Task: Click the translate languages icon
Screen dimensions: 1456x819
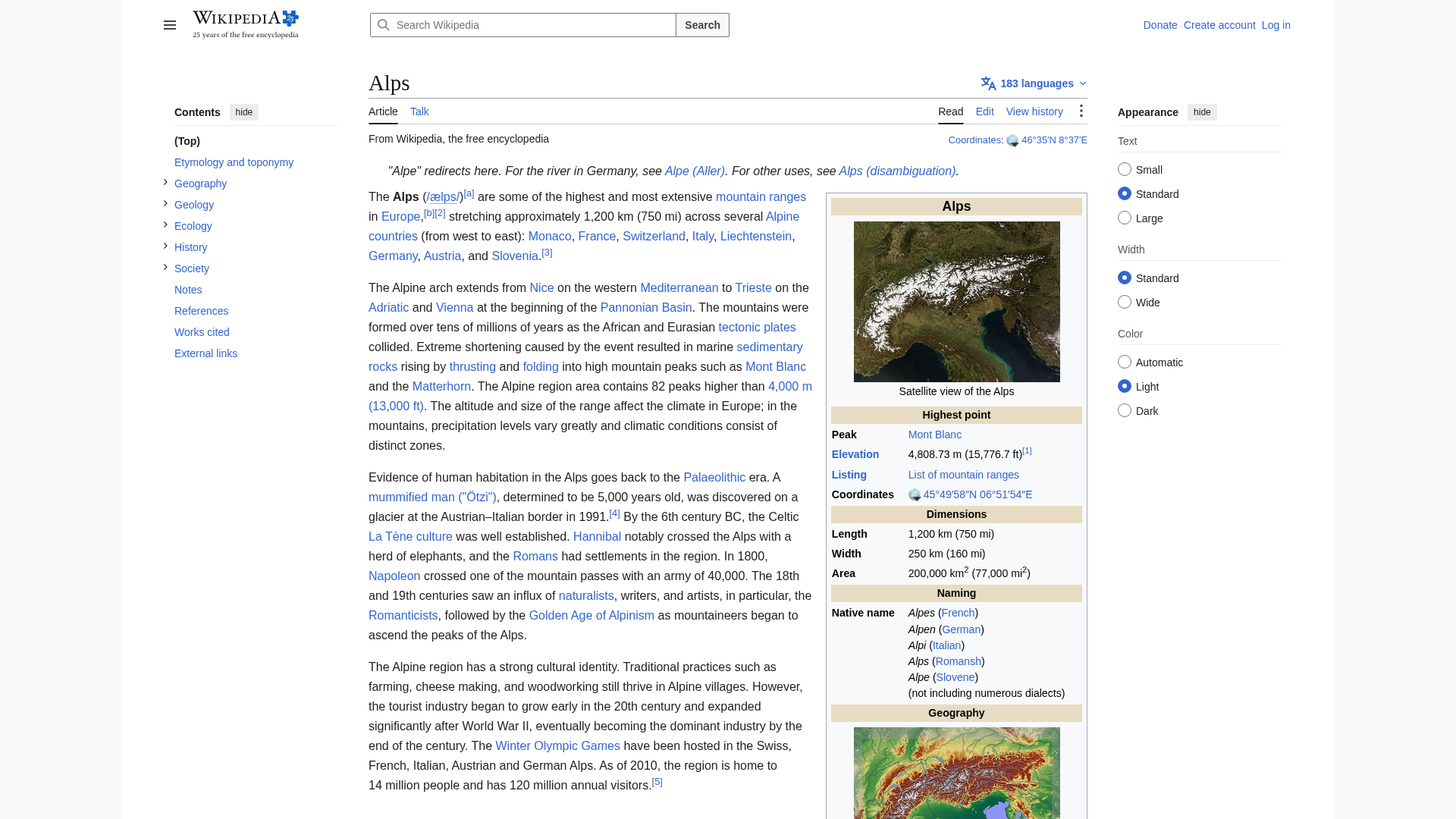Action: 988,83
